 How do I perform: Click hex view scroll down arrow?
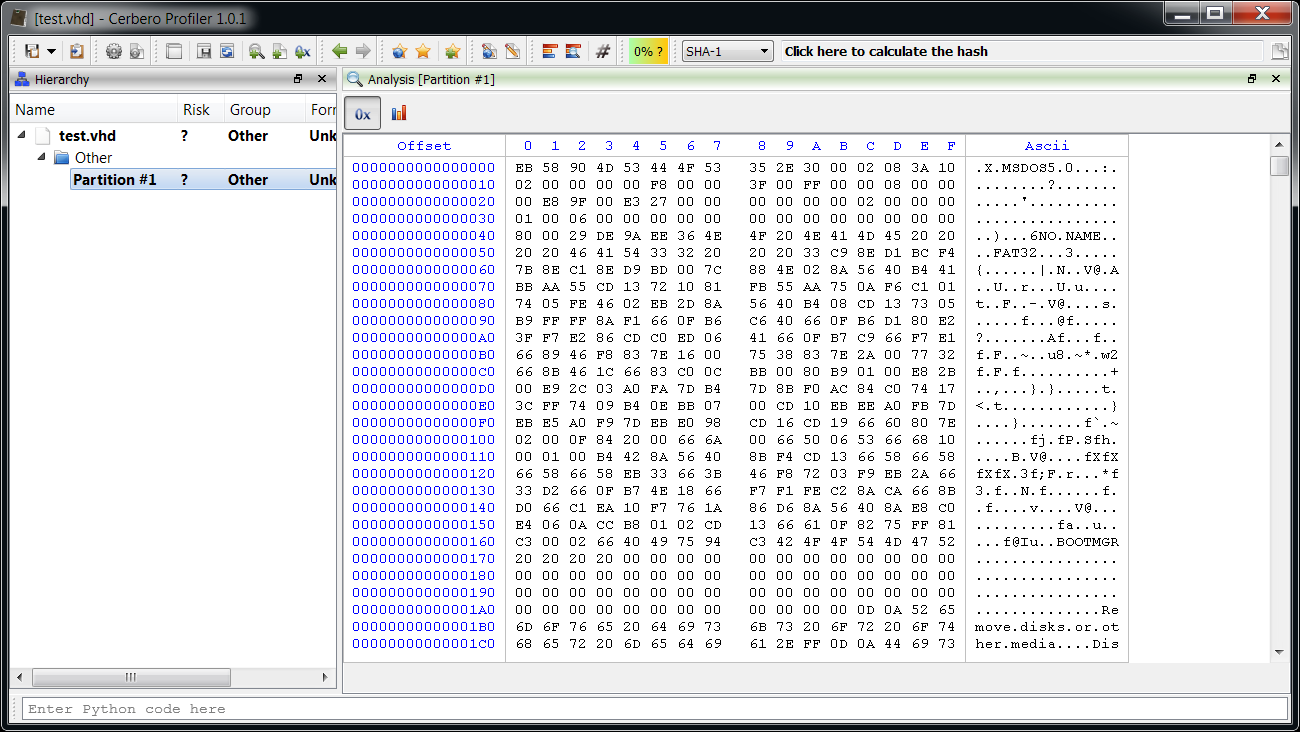coord(1279,653)
